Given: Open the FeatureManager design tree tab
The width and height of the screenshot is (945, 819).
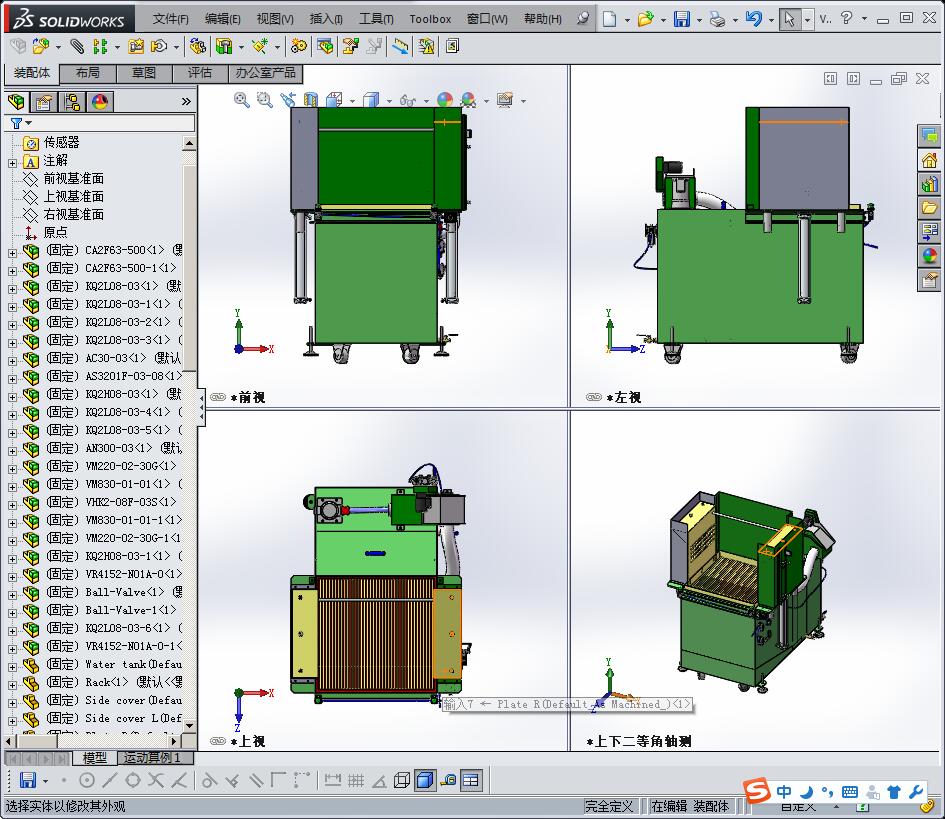Looking at the screenshot, I should (x=16, y=101).
